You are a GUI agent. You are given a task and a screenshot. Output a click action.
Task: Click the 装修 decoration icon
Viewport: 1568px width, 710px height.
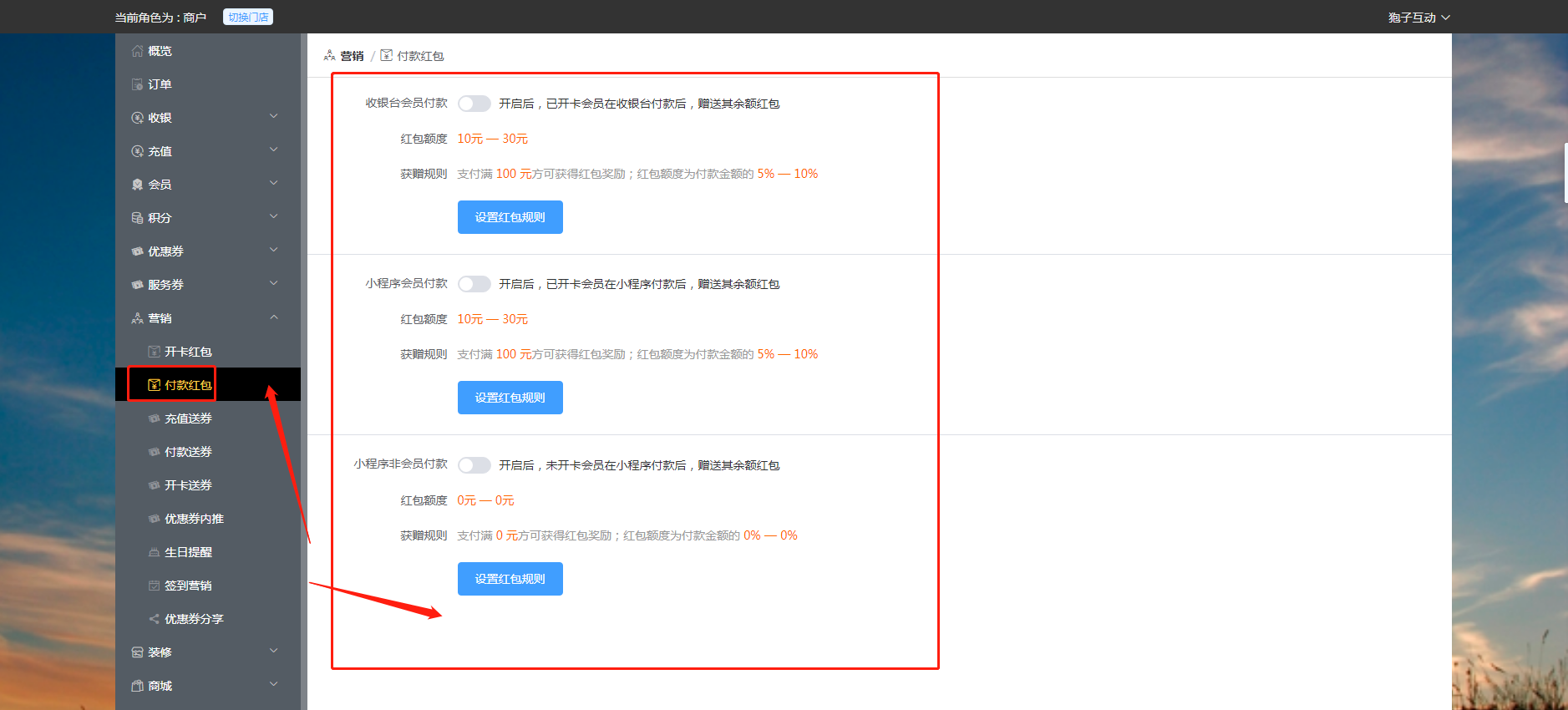click(137, 652)
